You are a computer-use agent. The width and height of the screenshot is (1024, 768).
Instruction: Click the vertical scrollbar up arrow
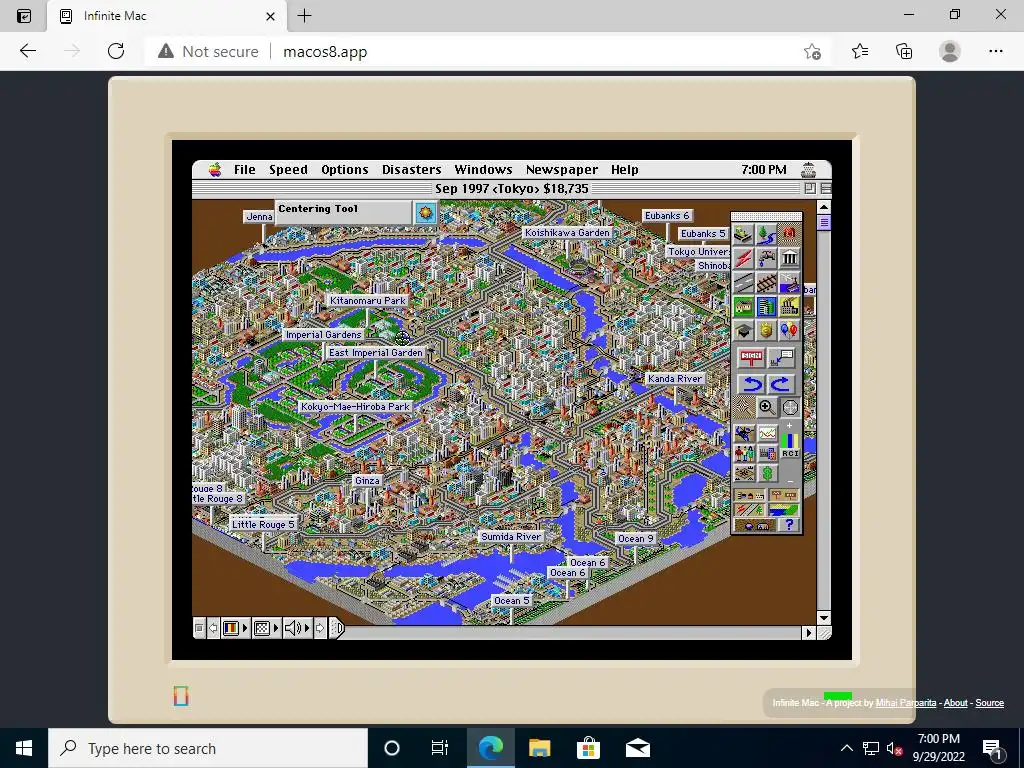pyautogui.click(x=824, y=207)
